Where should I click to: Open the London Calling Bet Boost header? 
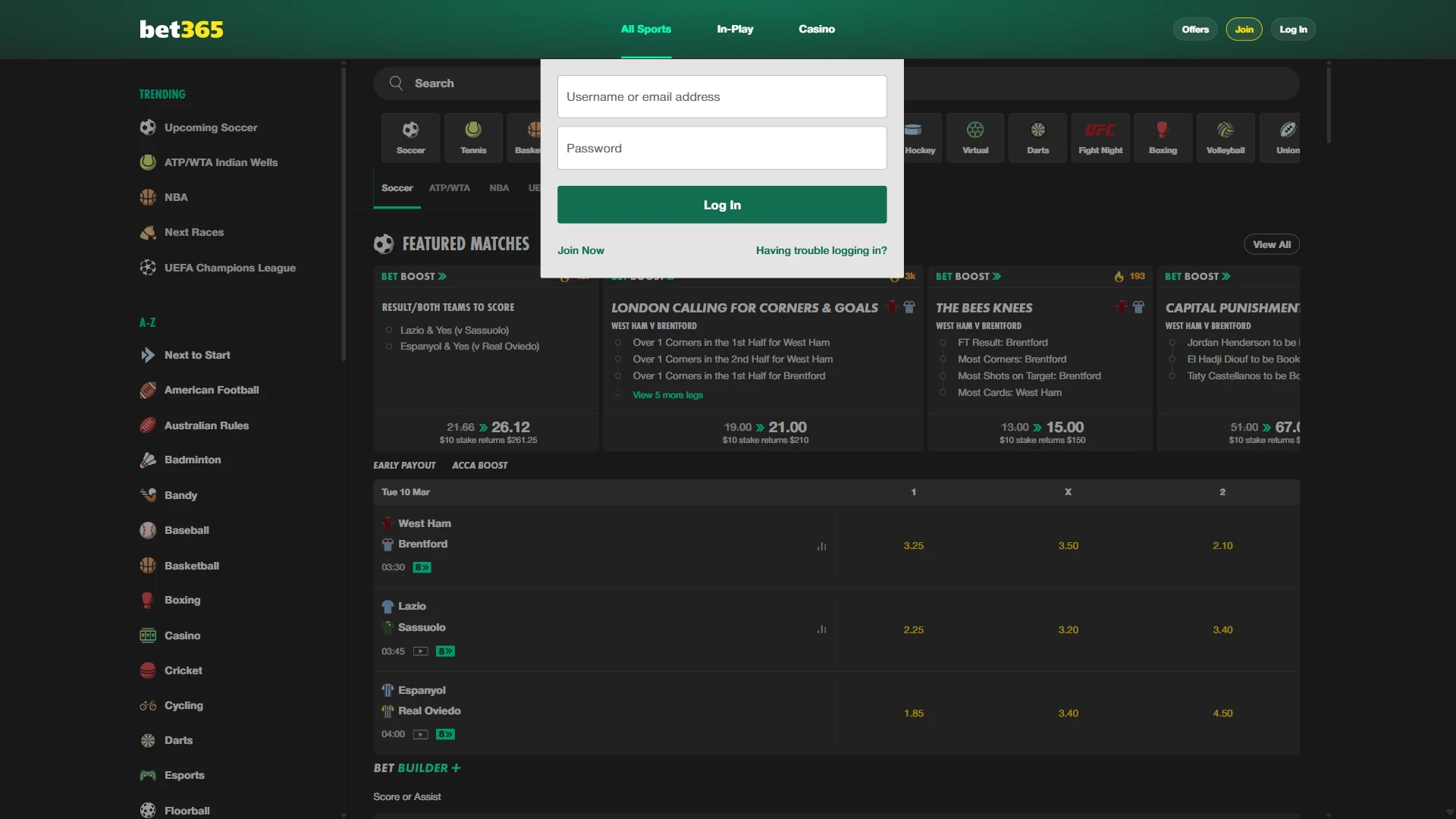(x=744, y=308)
